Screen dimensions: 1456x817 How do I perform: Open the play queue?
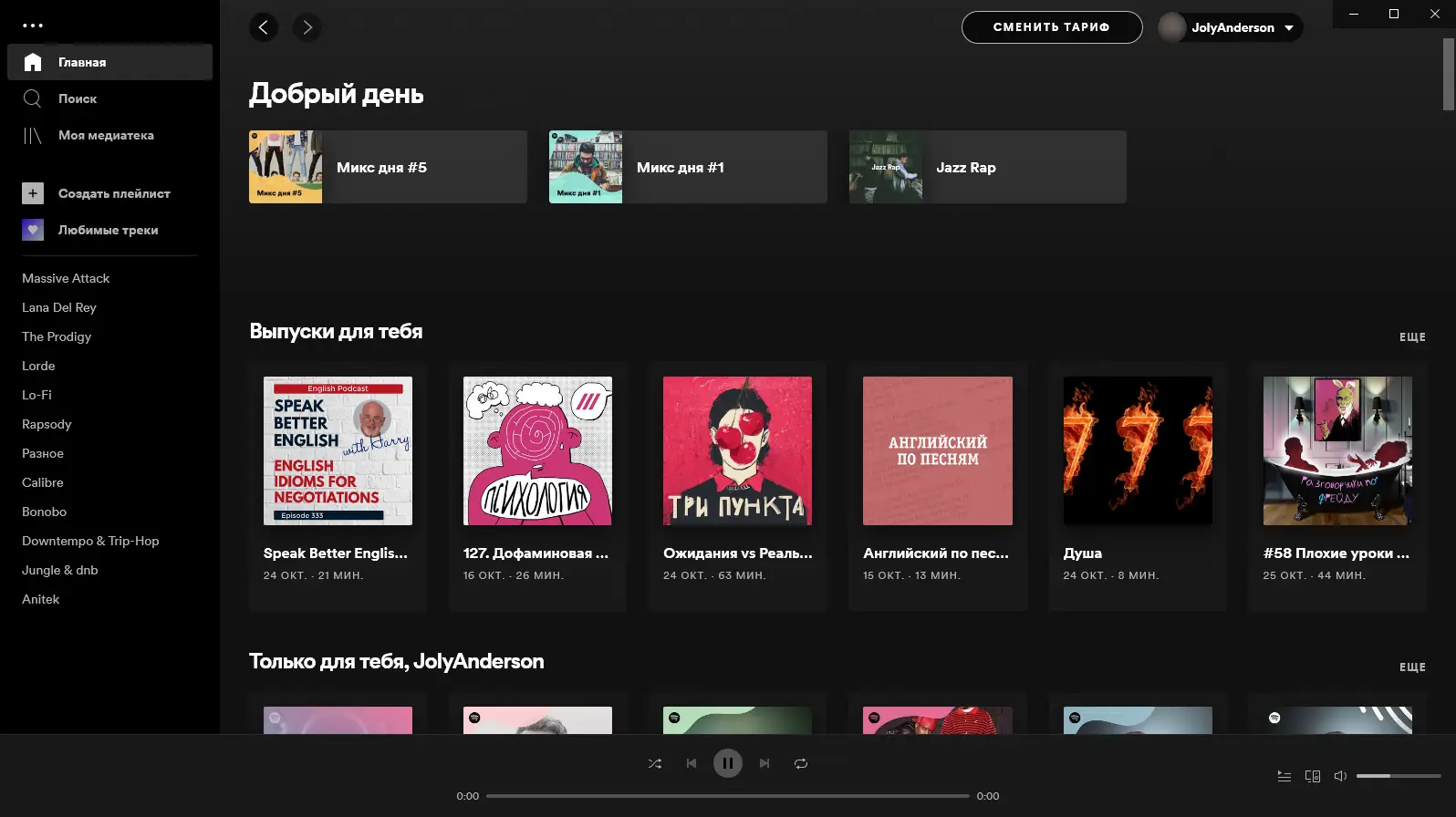(1284, 776)
